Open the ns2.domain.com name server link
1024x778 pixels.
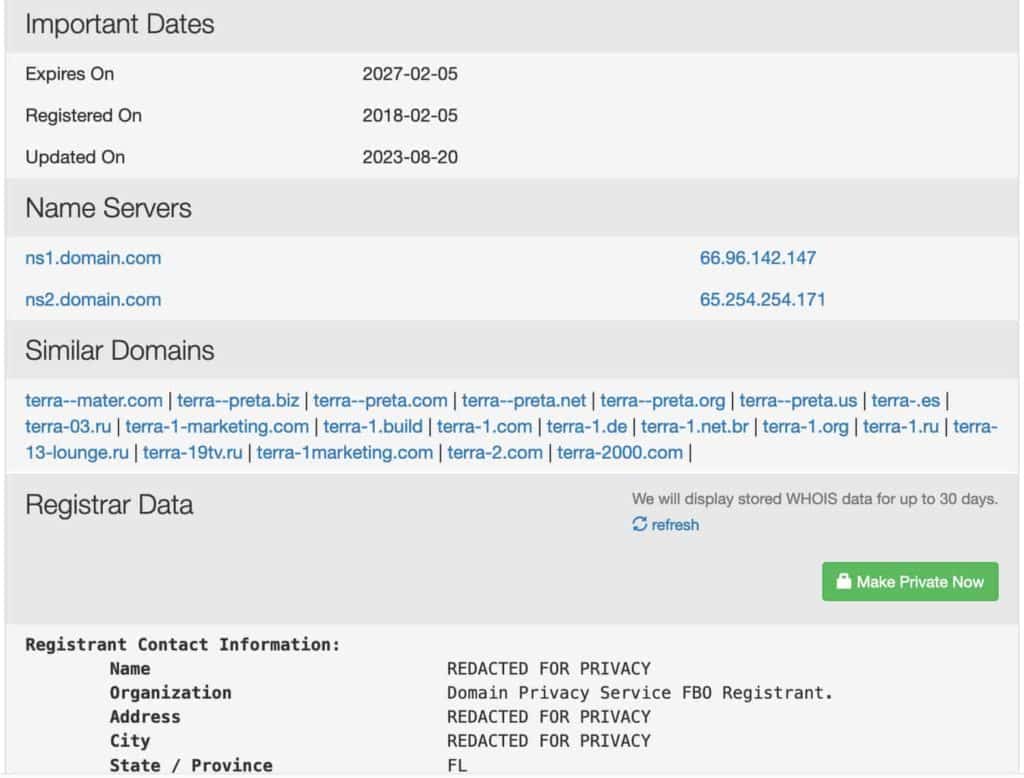pos(93,300)
